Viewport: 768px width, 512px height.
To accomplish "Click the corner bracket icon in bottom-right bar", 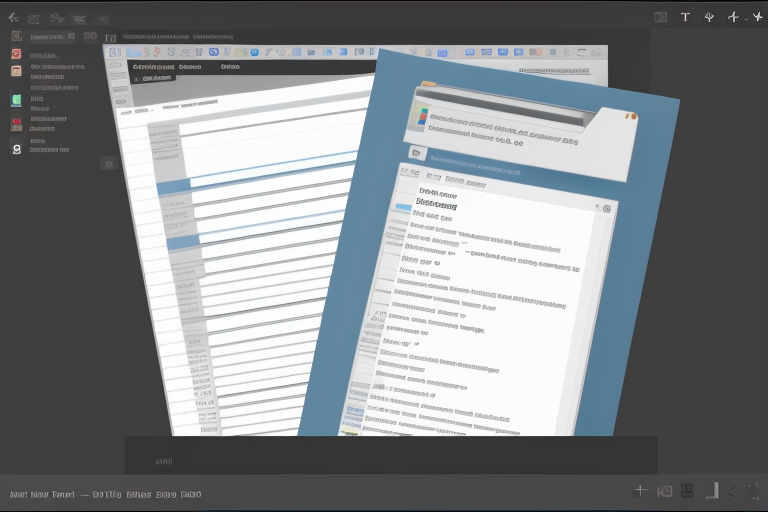I will [x=712, y=490].
